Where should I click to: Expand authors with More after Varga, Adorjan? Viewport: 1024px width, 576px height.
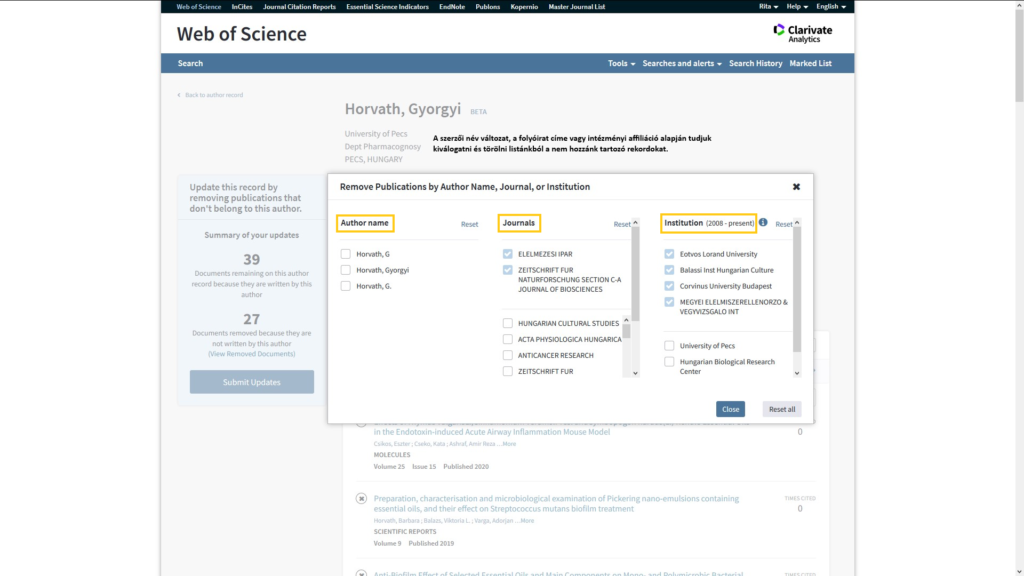(526, 521)
